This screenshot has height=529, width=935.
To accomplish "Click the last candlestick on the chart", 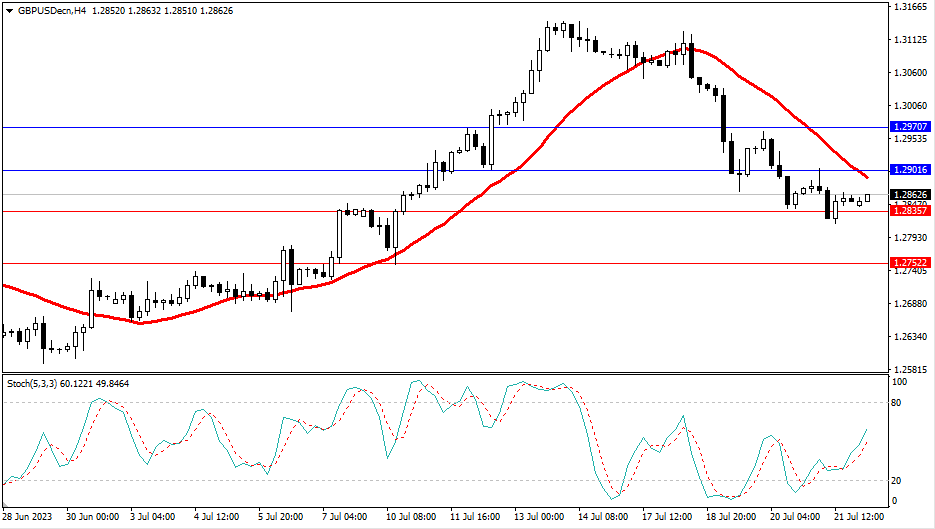I will [x=867, y=198].
